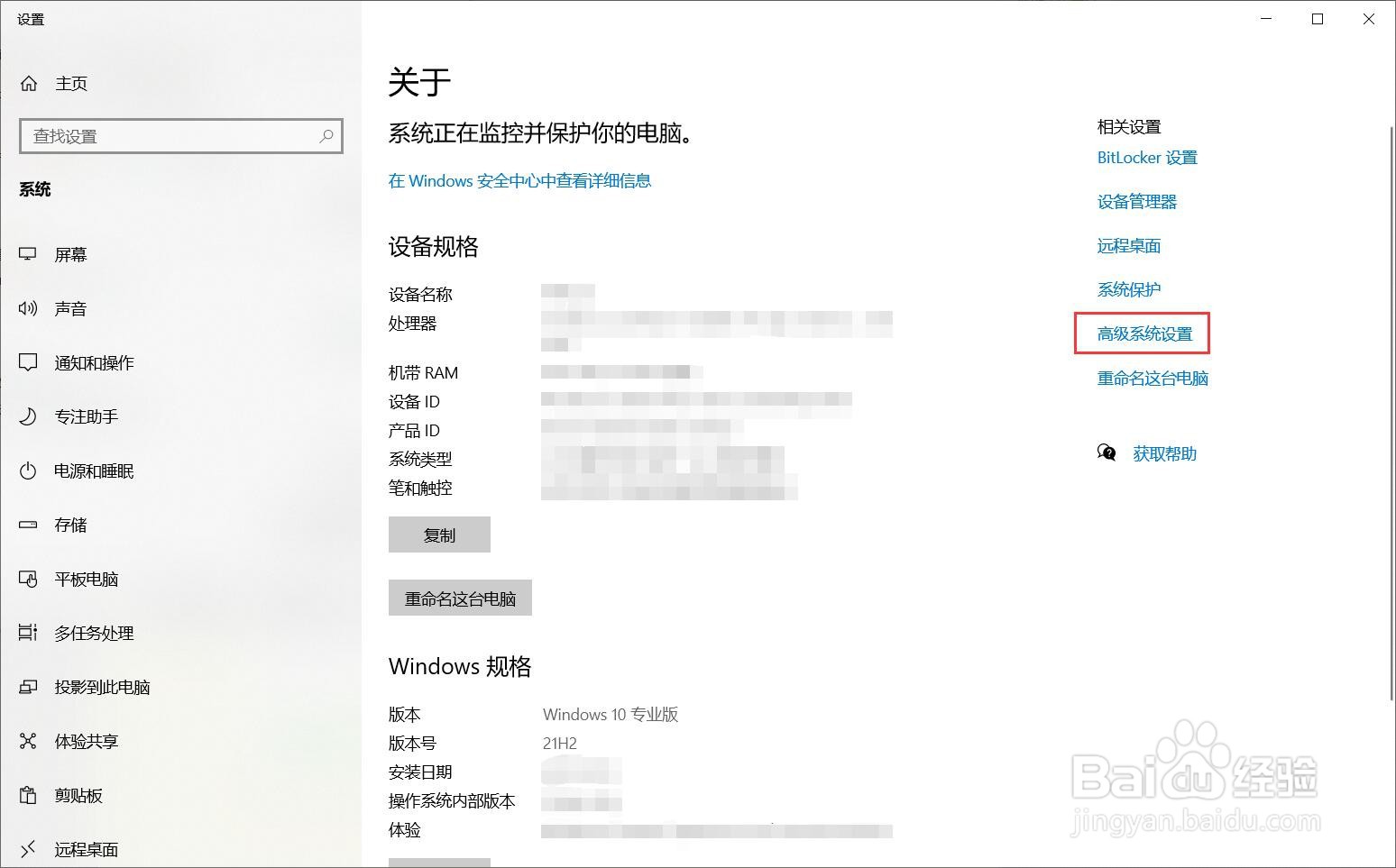Click the 处理器 label
The image size is (1396, 868).
pos(412,324)
